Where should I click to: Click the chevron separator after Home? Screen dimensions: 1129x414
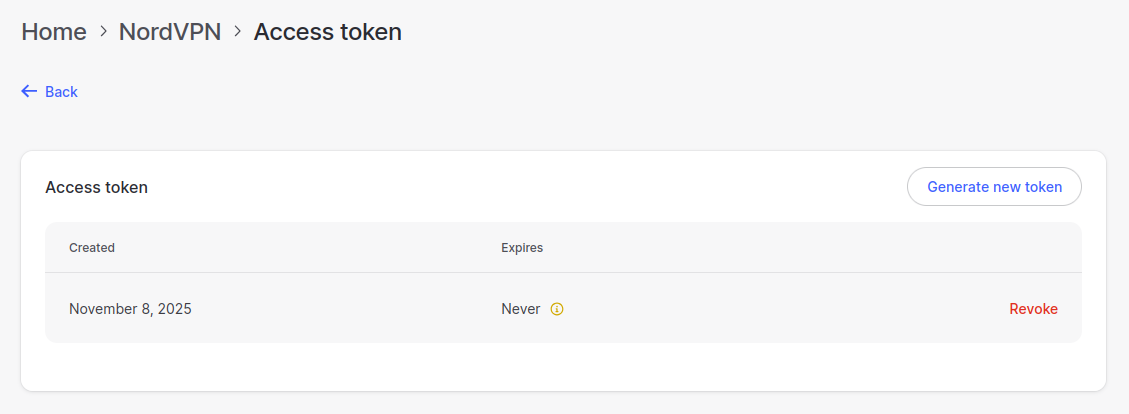click(103, 32)
